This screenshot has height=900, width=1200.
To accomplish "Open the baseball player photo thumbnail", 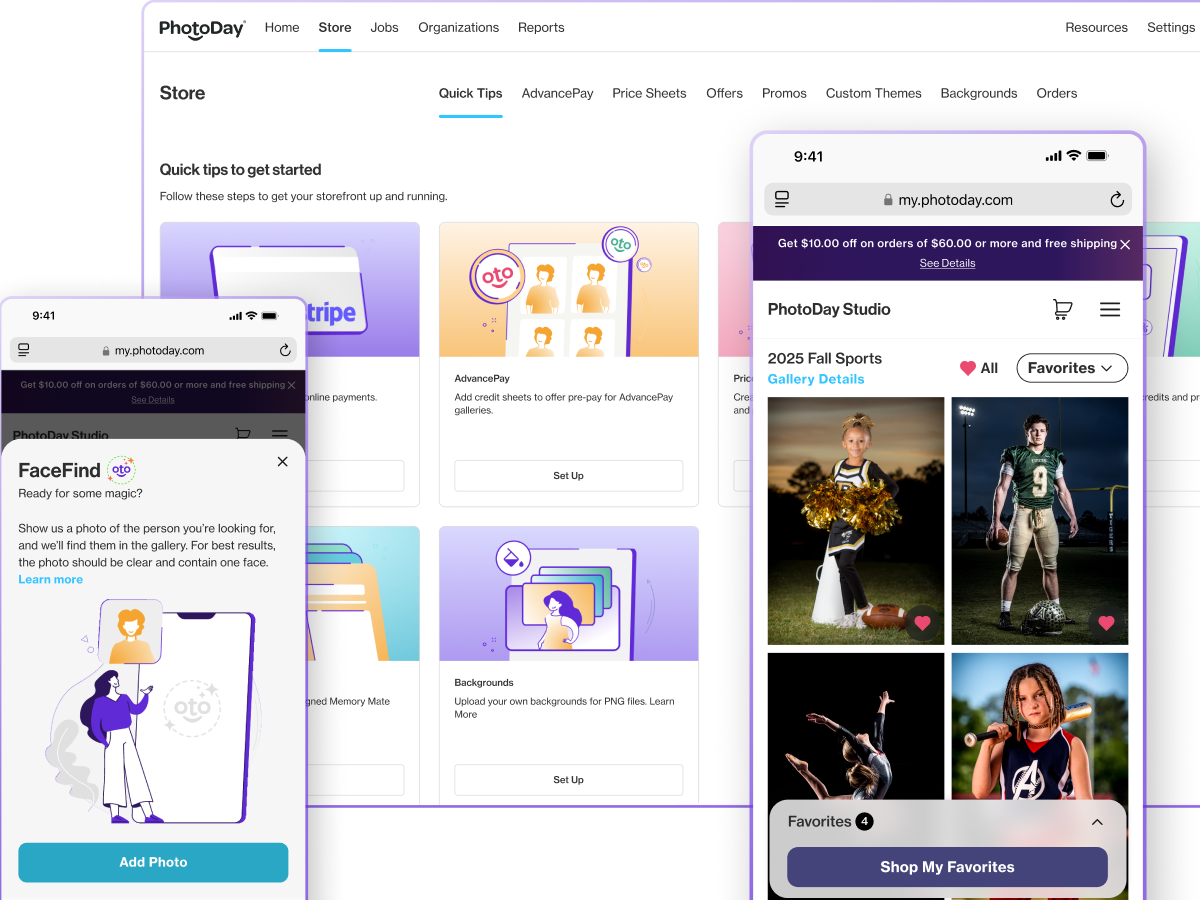I will tap(1039, 725).
